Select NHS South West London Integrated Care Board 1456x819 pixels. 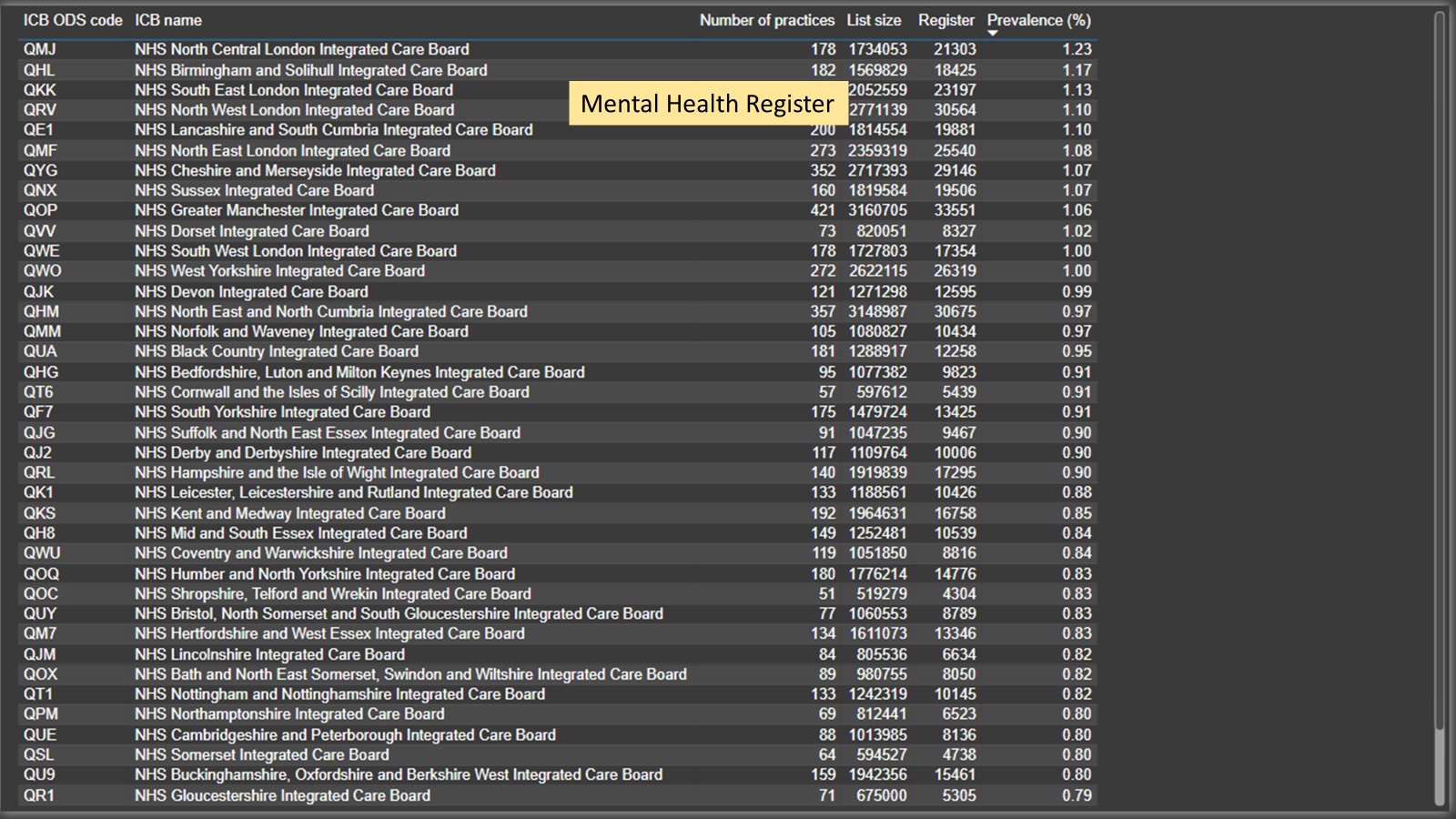click(x=296, y=251)
